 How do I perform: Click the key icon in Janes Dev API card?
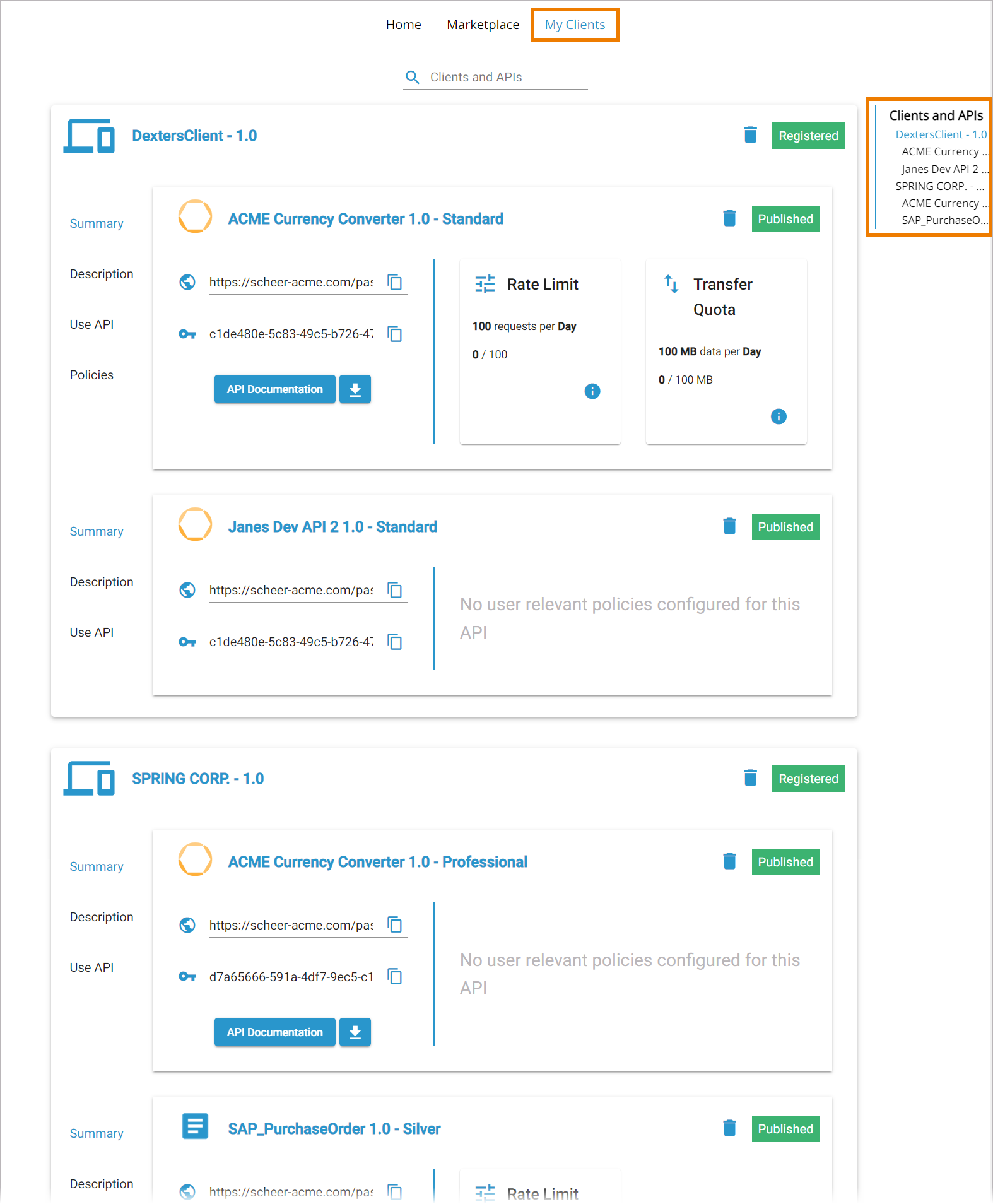pyautogui.click(x=187, y=642)
